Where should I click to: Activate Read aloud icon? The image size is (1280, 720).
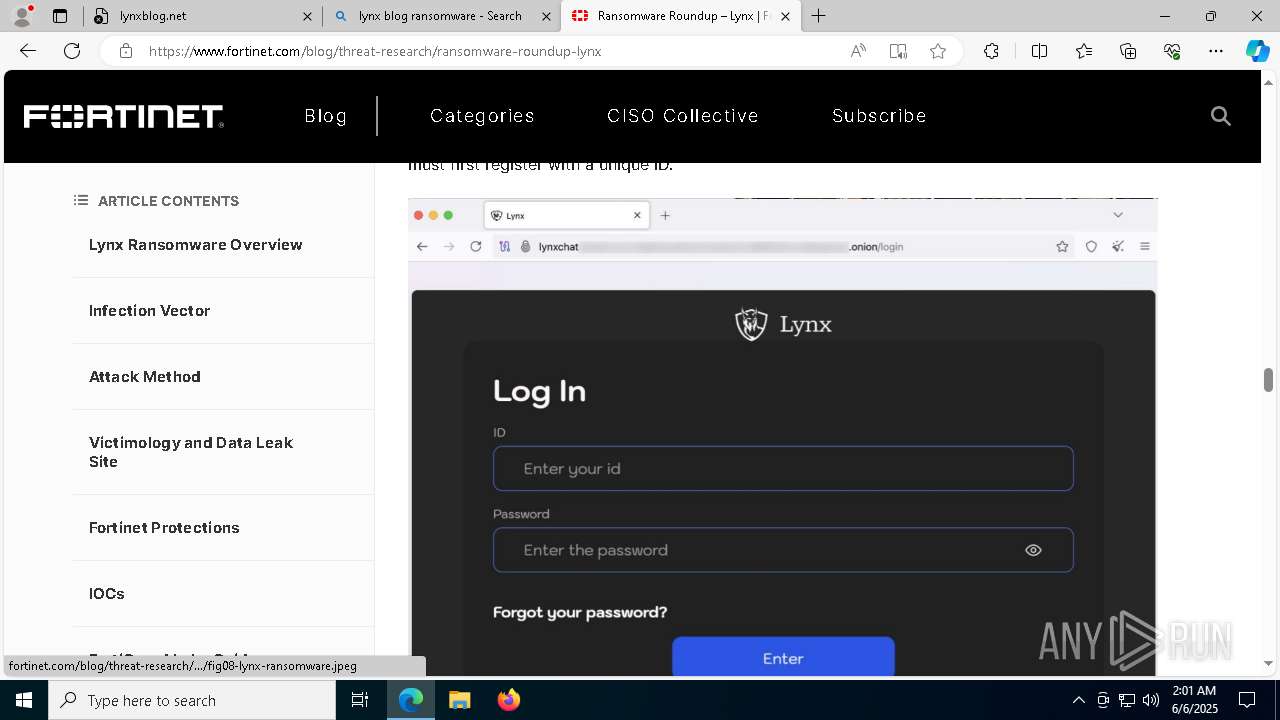[x=858, y=51]
